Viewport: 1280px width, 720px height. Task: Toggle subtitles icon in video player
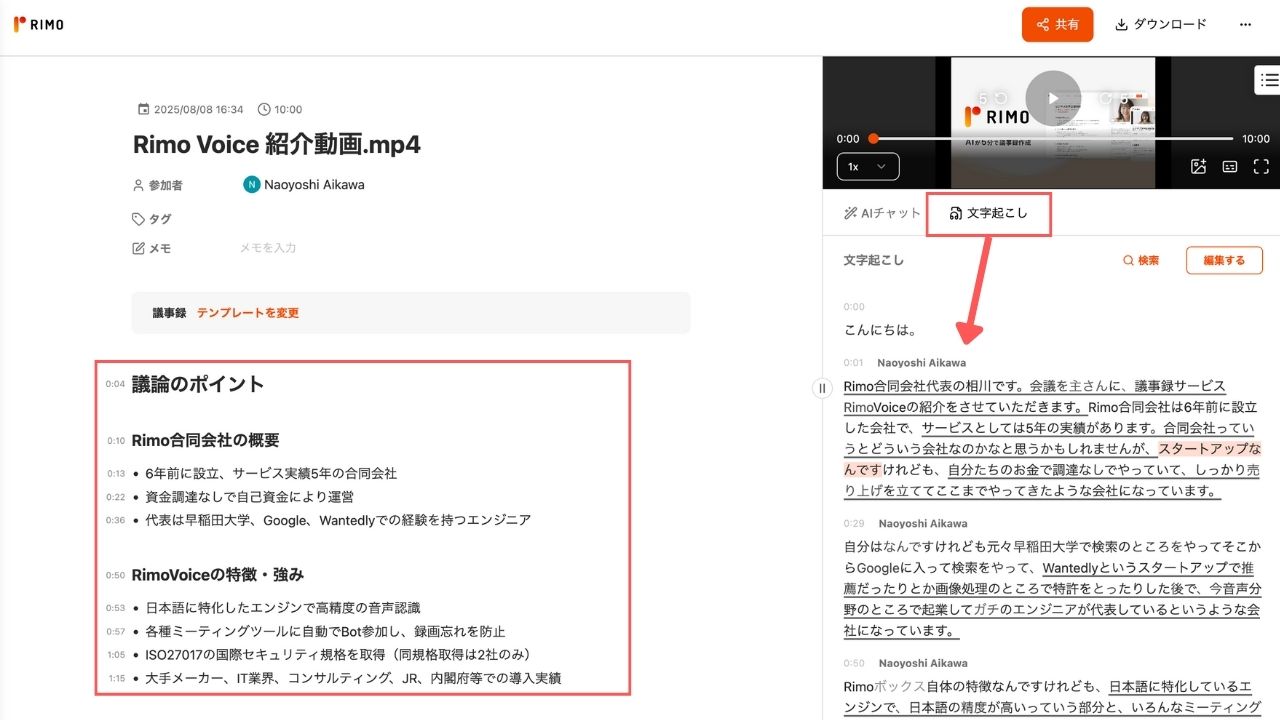pyautogui.click(x=1230, y=167)
